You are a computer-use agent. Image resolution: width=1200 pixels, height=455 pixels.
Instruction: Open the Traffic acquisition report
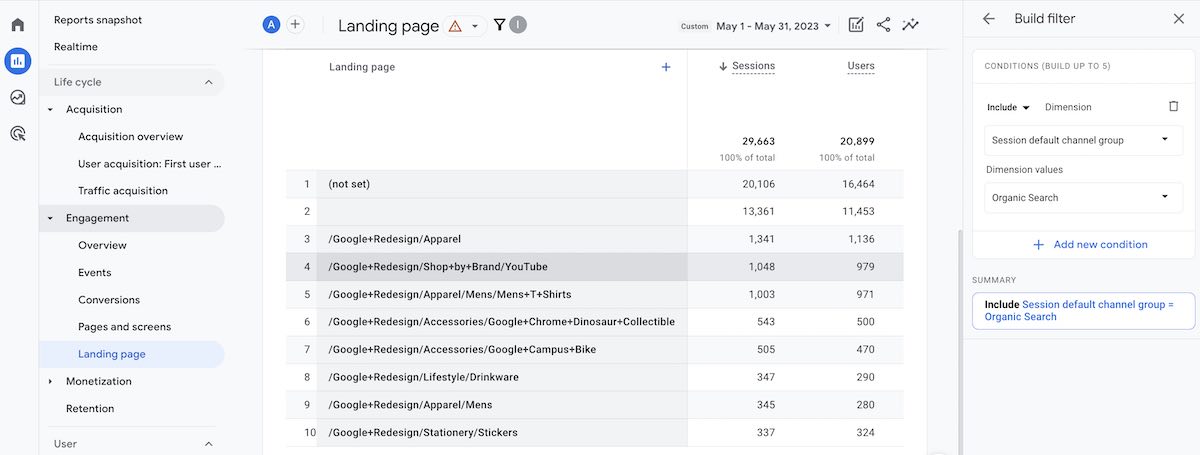tap(123, 191)
